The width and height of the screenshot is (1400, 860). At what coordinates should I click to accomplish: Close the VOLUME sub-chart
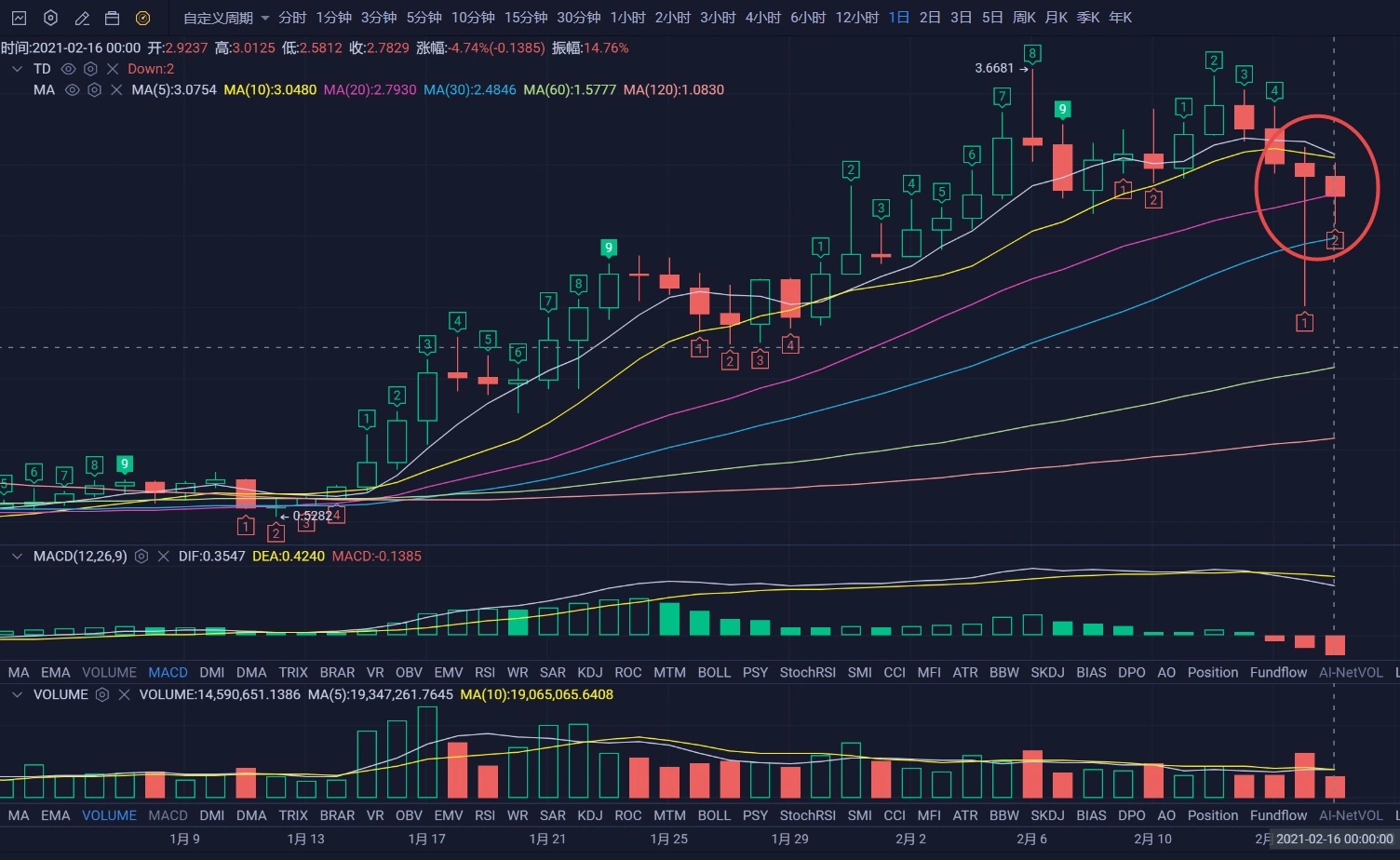[124, 694]
